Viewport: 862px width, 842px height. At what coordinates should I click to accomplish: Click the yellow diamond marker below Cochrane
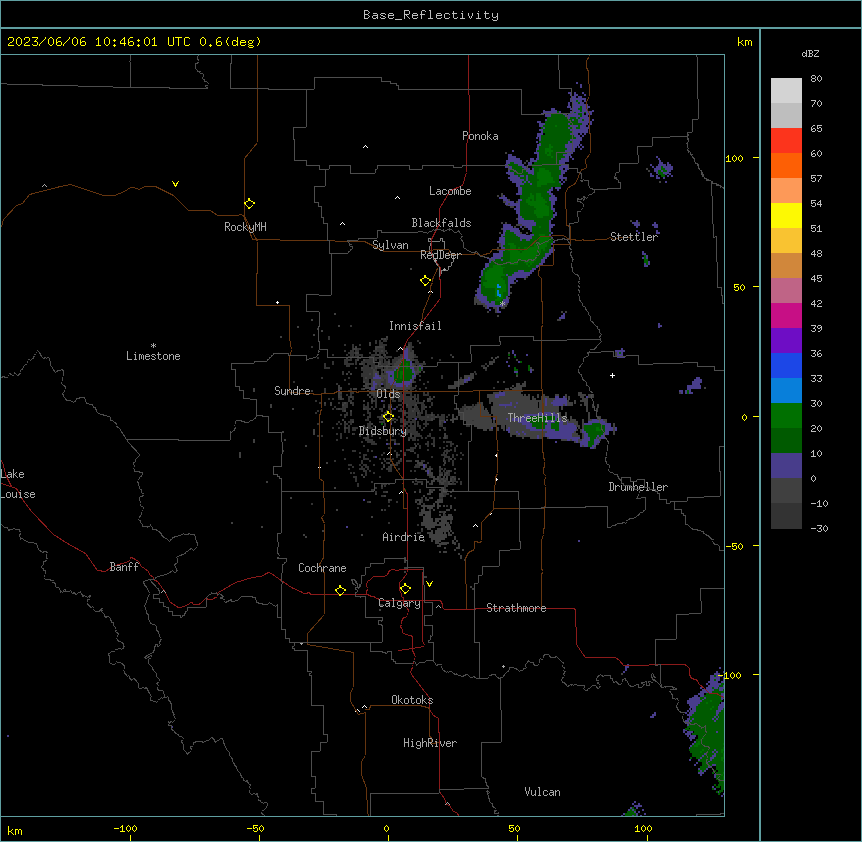click(x=340, y=590)
